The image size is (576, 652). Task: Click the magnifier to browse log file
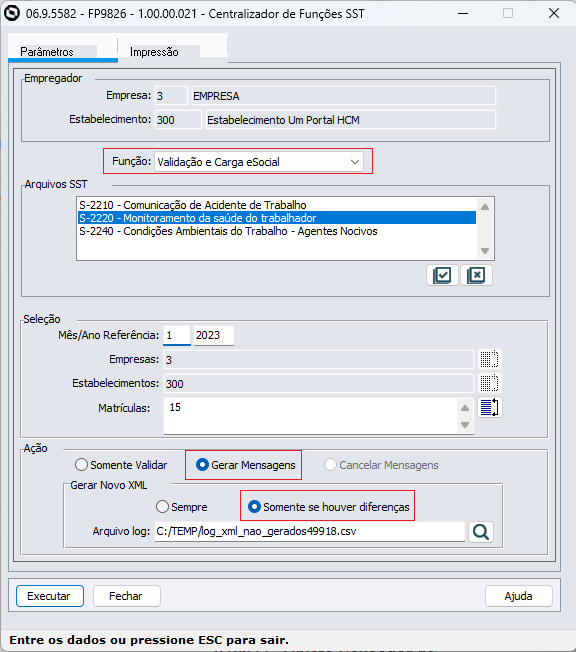tap(481, 532)
